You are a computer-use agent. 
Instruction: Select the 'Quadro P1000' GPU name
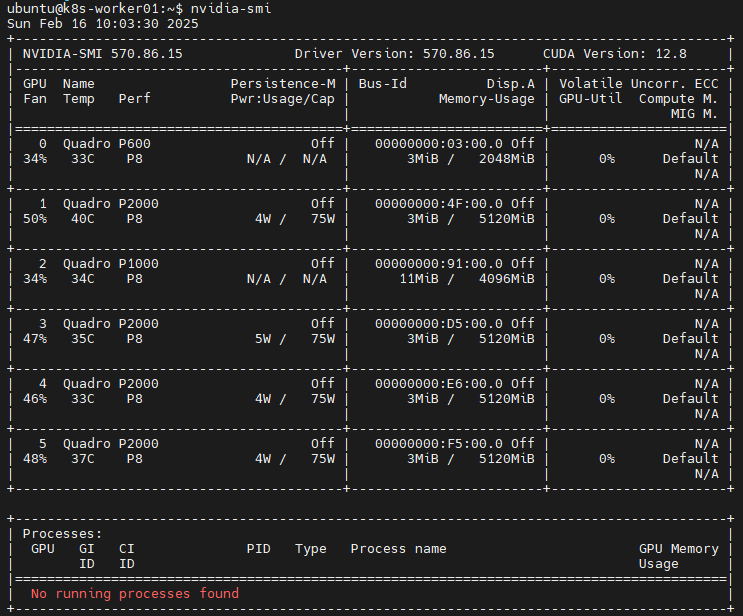coord(110,263)
